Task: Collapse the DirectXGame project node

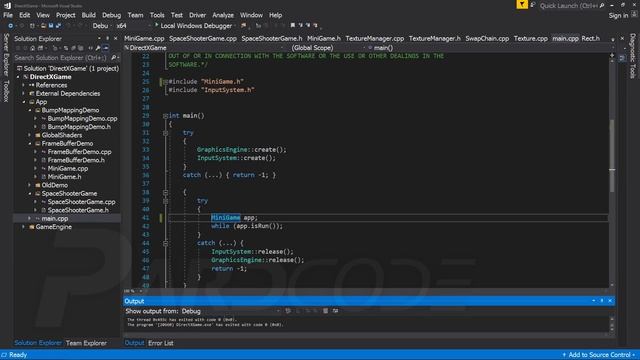Action: (x=18, y=77)
